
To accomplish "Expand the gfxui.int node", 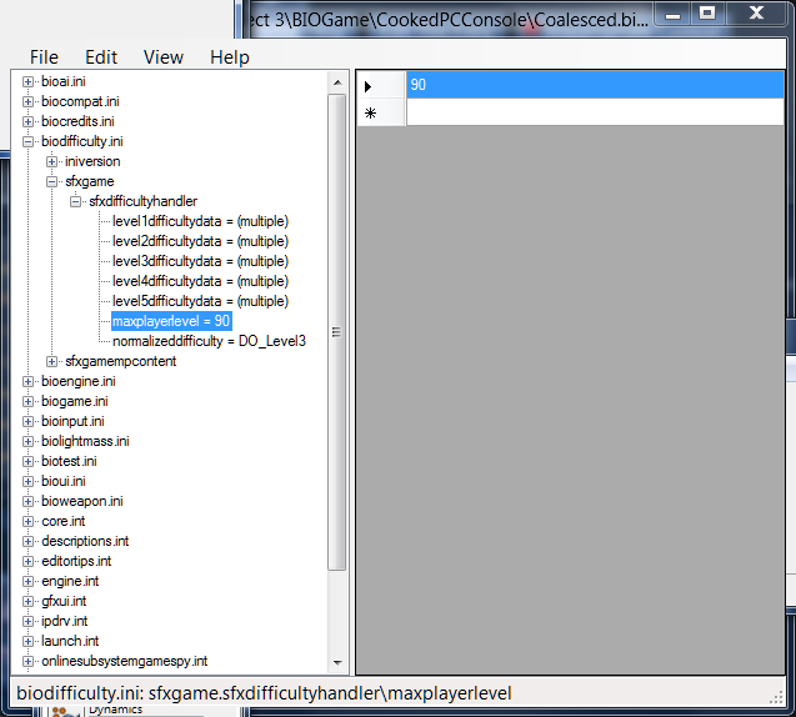I will pyautogui.click(x=28, y=602).
